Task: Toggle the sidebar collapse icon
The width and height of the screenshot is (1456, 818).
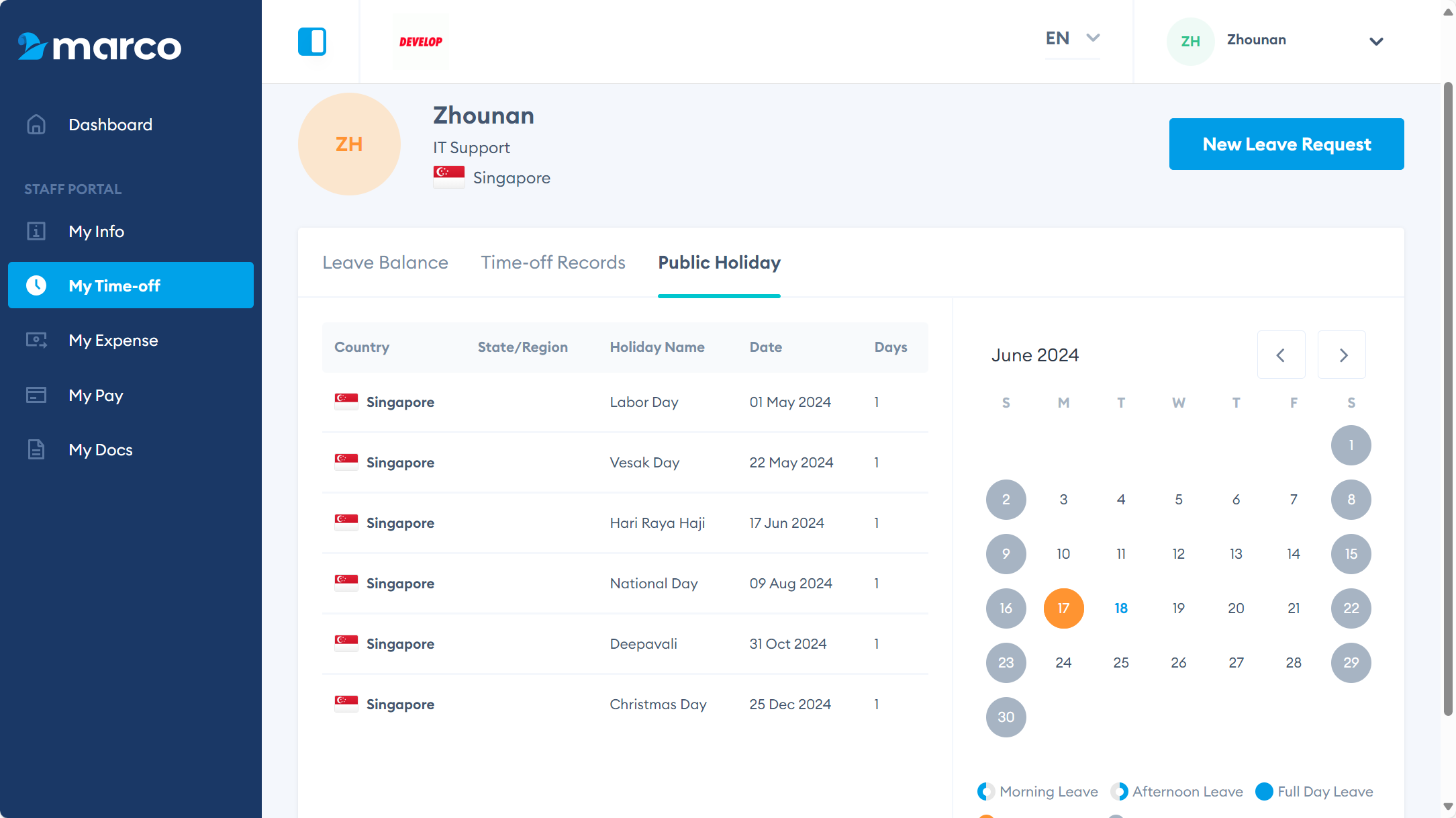Action: 312,42
